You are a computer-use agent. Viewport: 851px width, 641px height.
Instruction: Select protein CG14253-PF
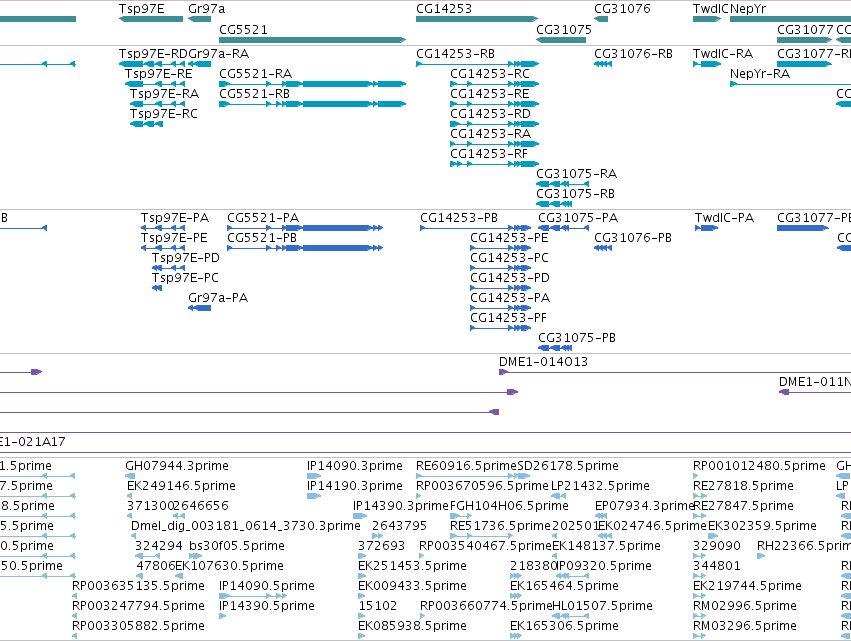[500, 328]
